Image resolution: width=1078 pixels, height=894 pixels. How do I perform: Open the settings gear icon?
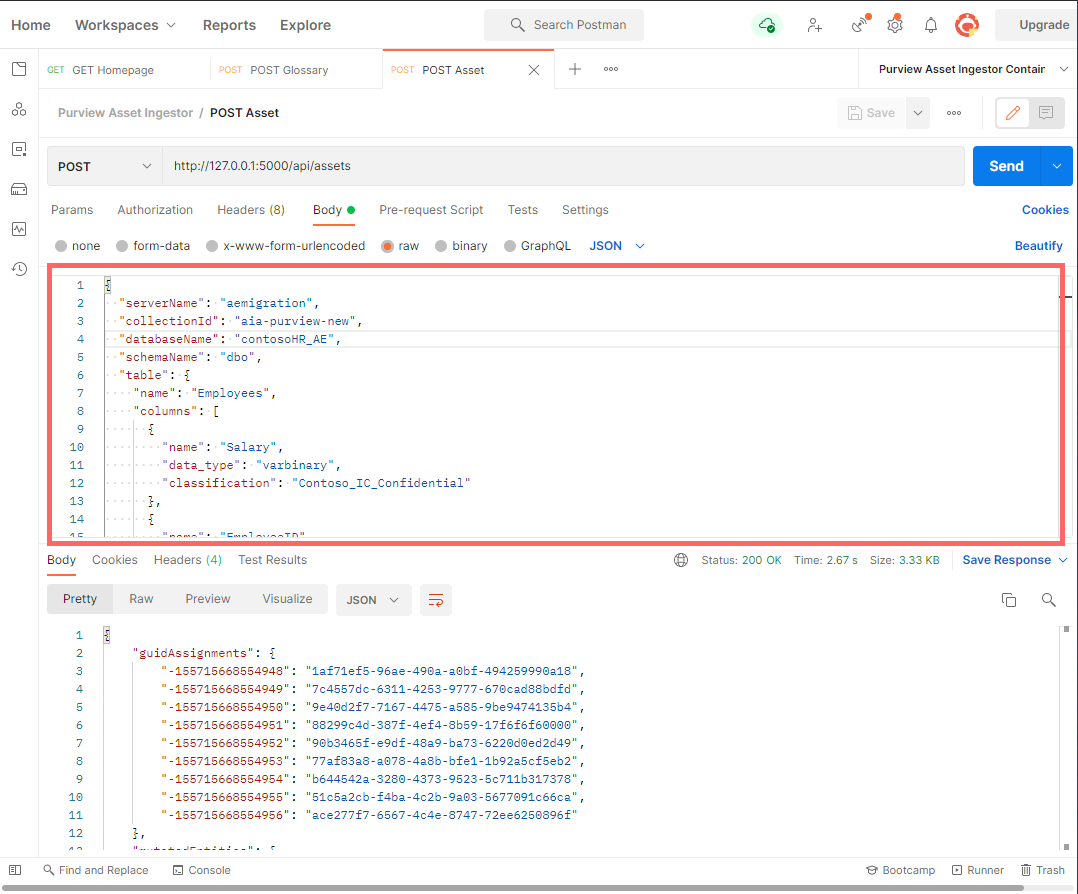click(x=894, y=25)
